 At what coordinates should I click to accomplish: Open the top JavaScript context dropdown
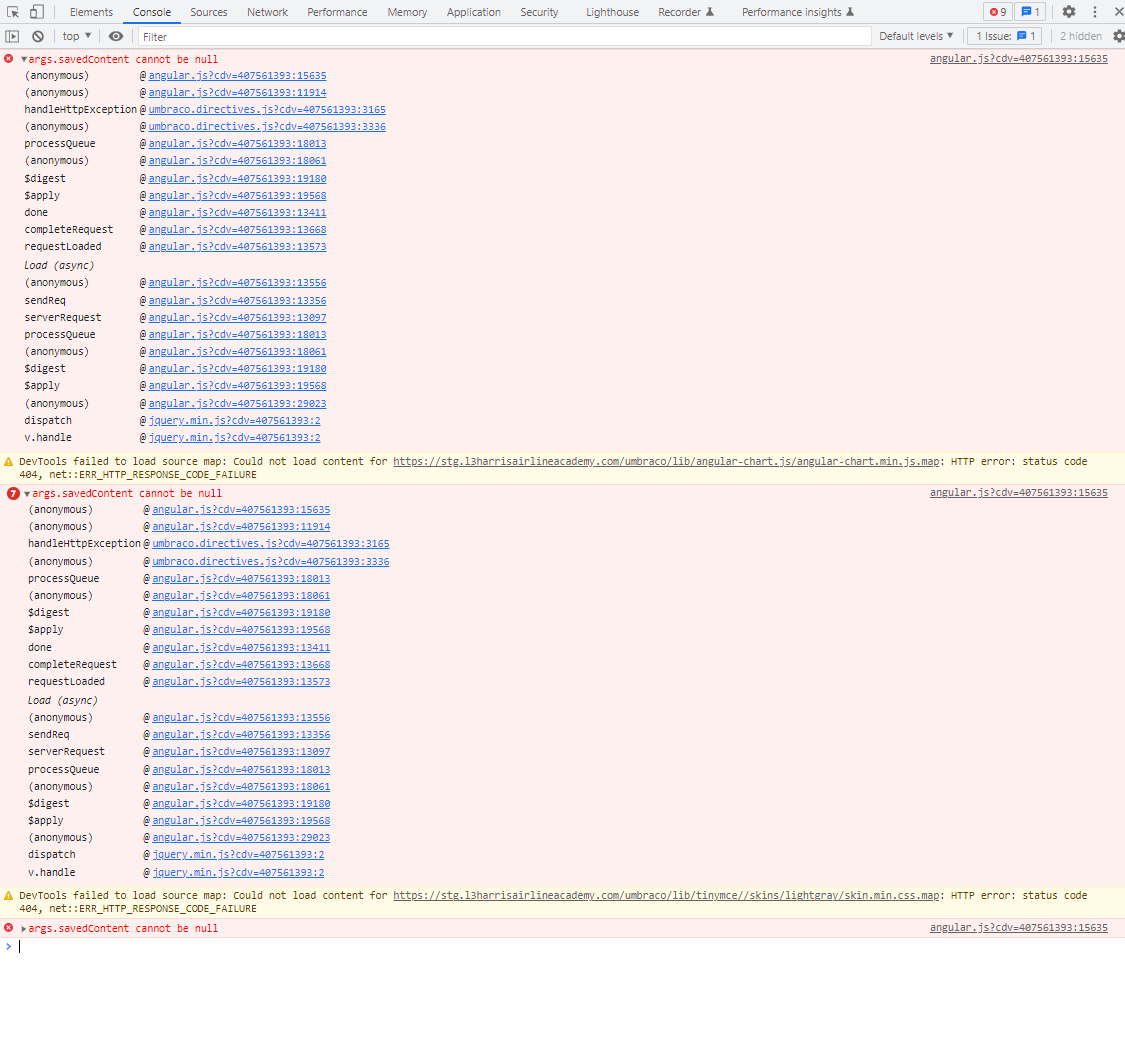[77, 36]
